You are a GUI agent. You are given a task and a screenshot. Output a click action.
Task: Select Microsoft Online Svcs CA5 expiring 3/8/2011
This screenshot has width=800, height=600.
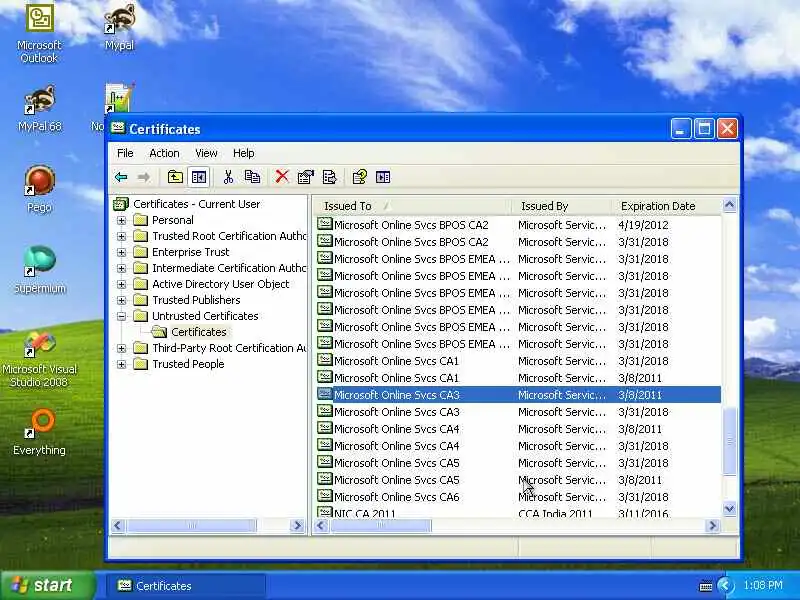coord(518,480)
